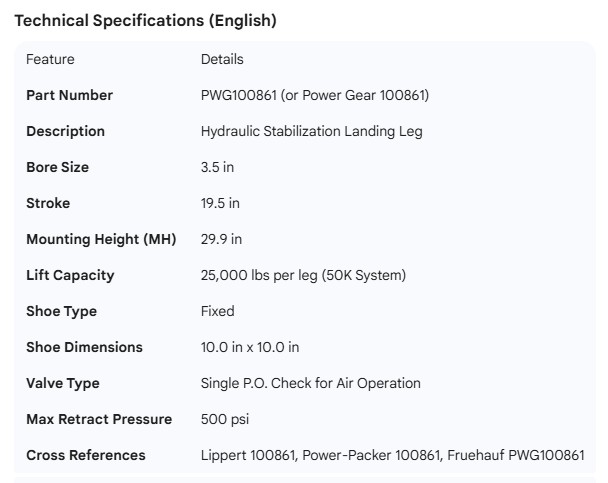Select the Mounting Height (MH) label
Viewport: 608px width, 483px height.
(101, 239)
